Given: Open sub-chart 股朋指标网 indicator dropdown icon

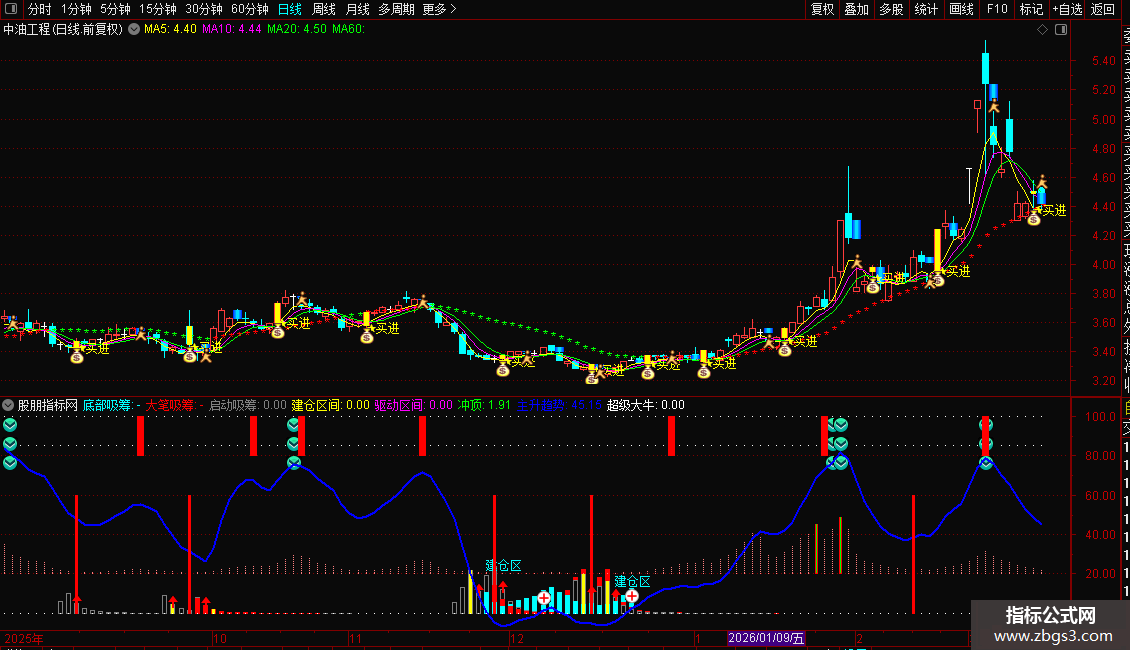Looking at the screenshot, I should point(8,405).
